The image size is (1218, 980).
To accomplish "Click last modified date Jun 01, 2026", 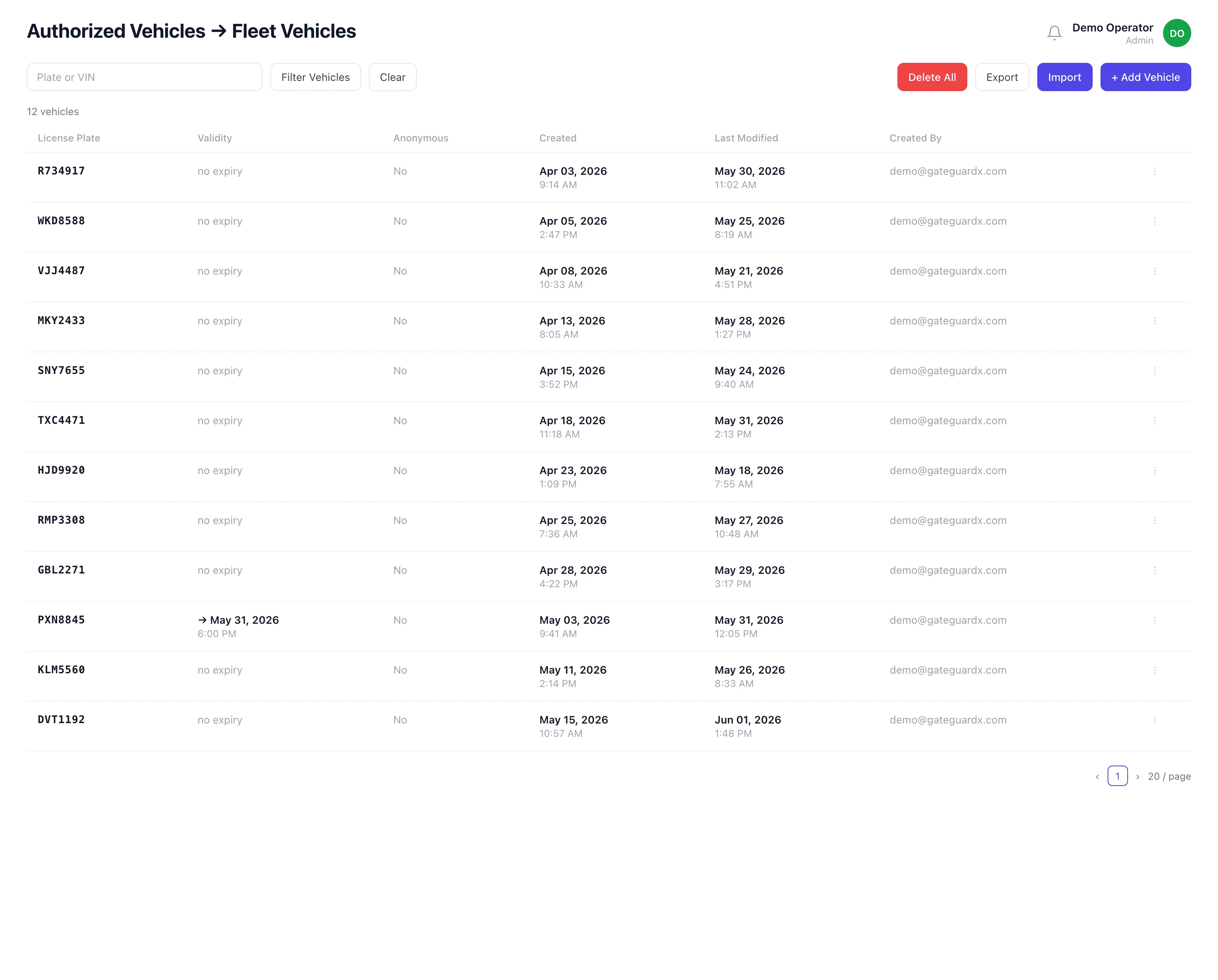I will (x=747, y=720).
